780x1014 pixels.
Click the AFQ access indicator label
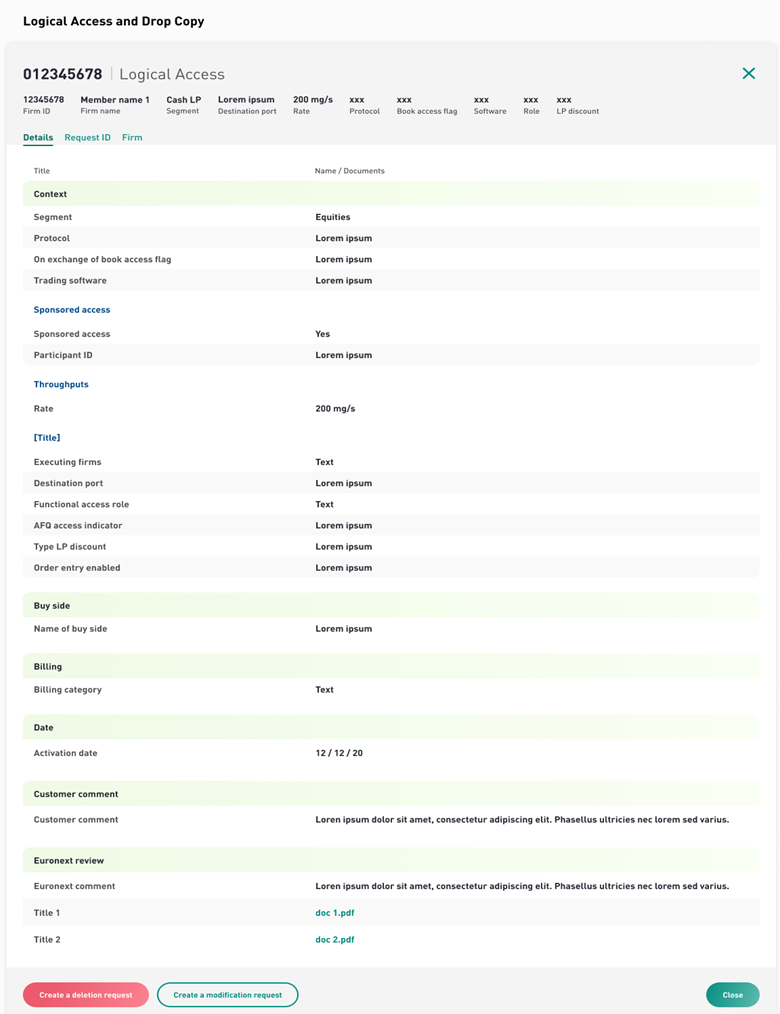[x=78, y=526]
